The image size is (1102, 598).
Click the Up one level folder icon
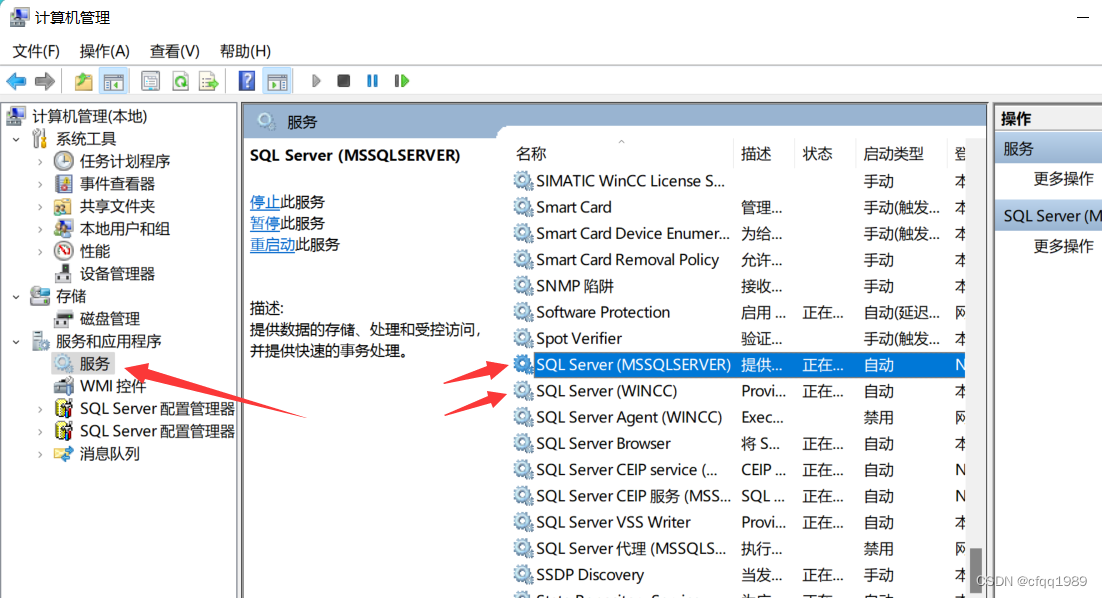[x=84, y=82]
